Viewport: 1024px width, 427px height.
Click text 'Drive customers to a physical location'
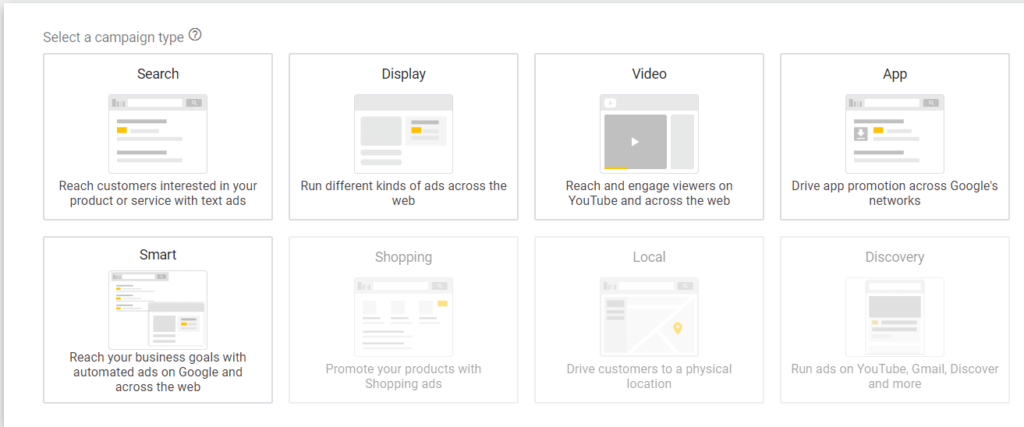pyautogui.click(x=649, y=376)
